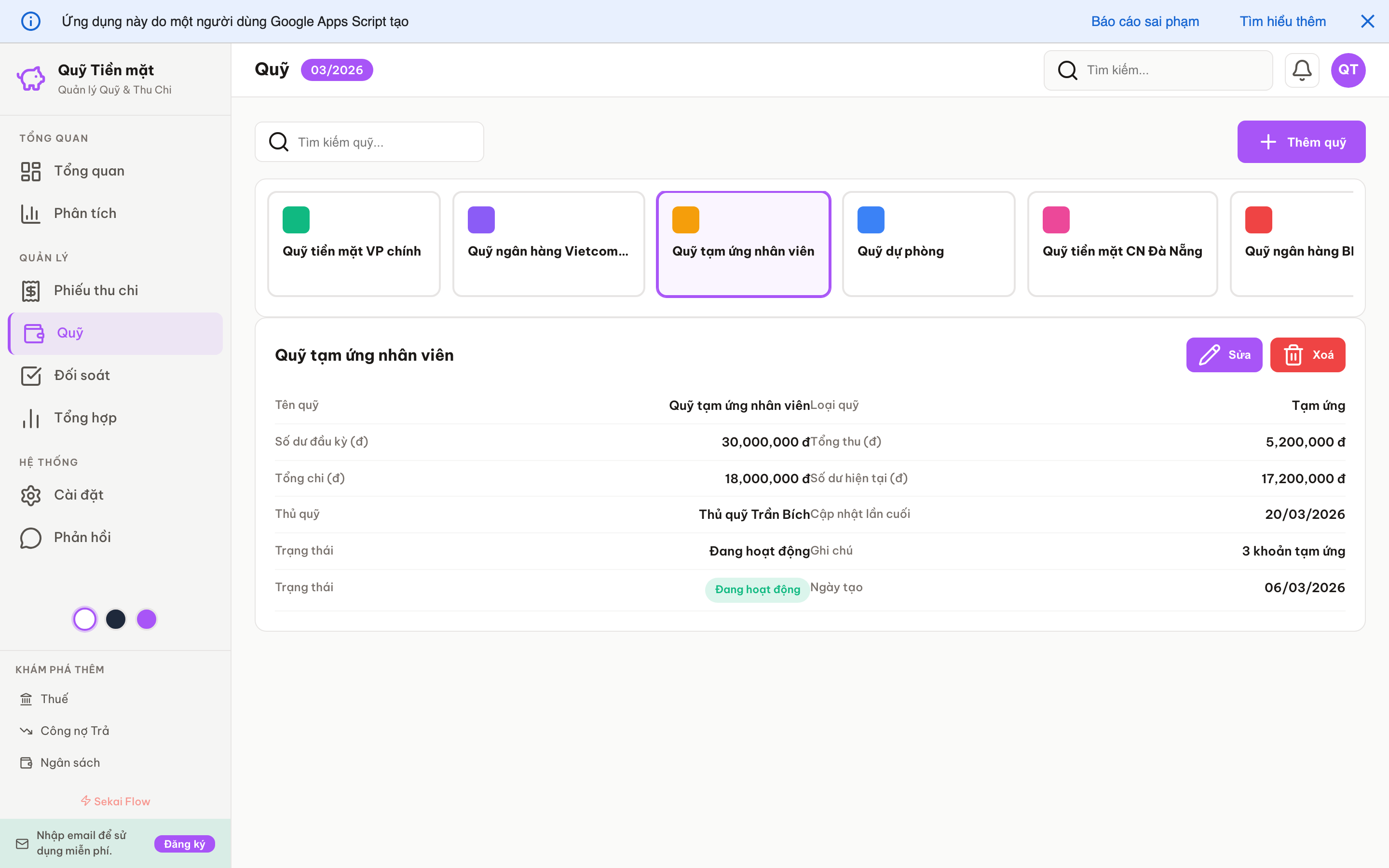The width and height of the screenshot is (1389, 868).
Task: Click the 03/2026 month badge
Action: [x=336, y=69]
